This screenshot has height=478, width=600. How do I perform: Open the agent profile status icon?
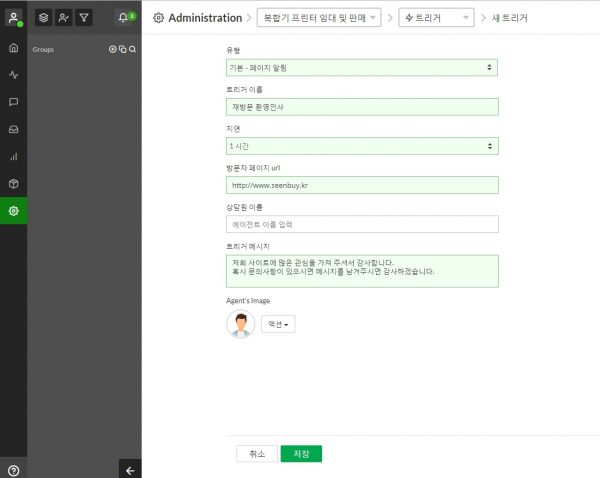coord(14,18)
